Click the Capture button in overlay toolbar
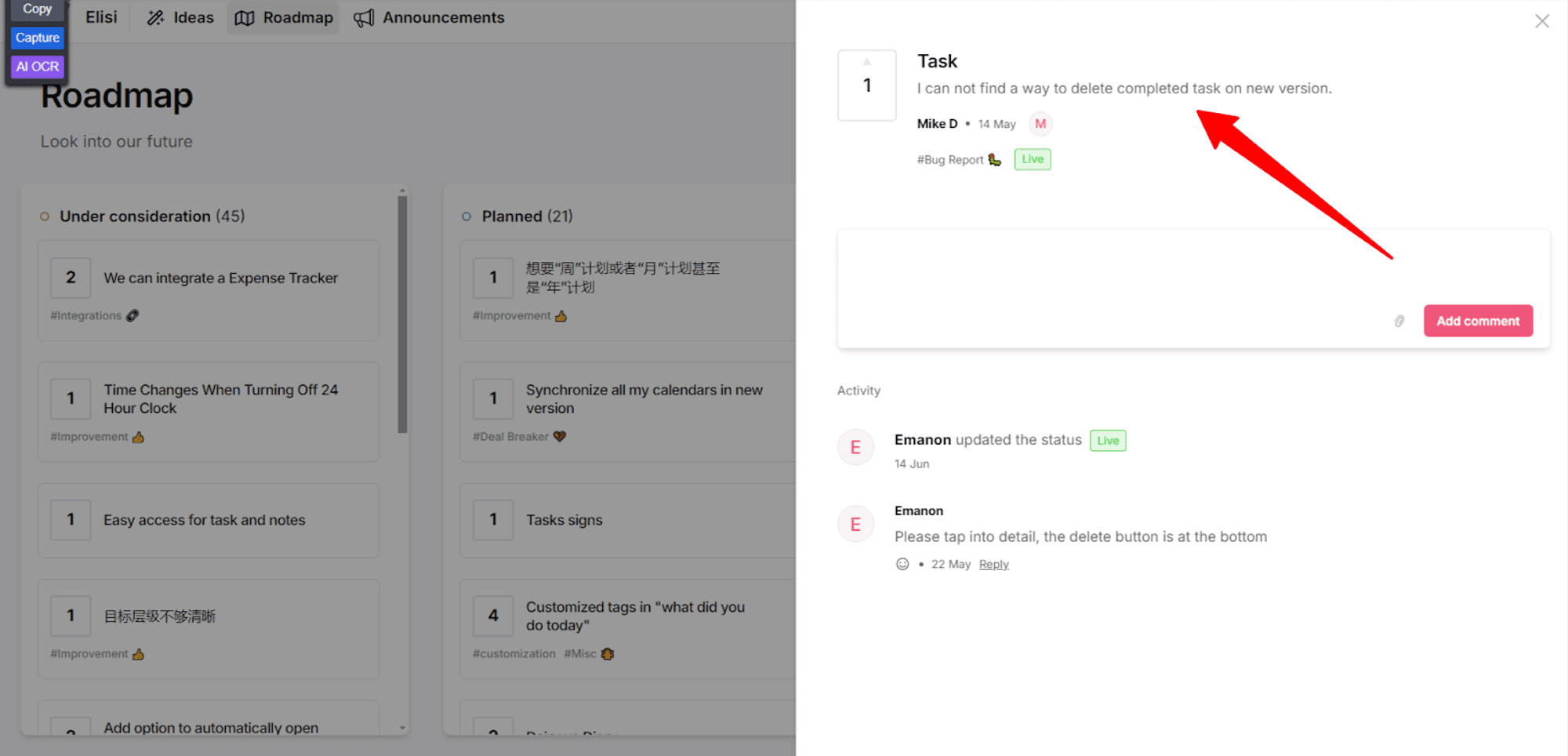 [38, 38]
